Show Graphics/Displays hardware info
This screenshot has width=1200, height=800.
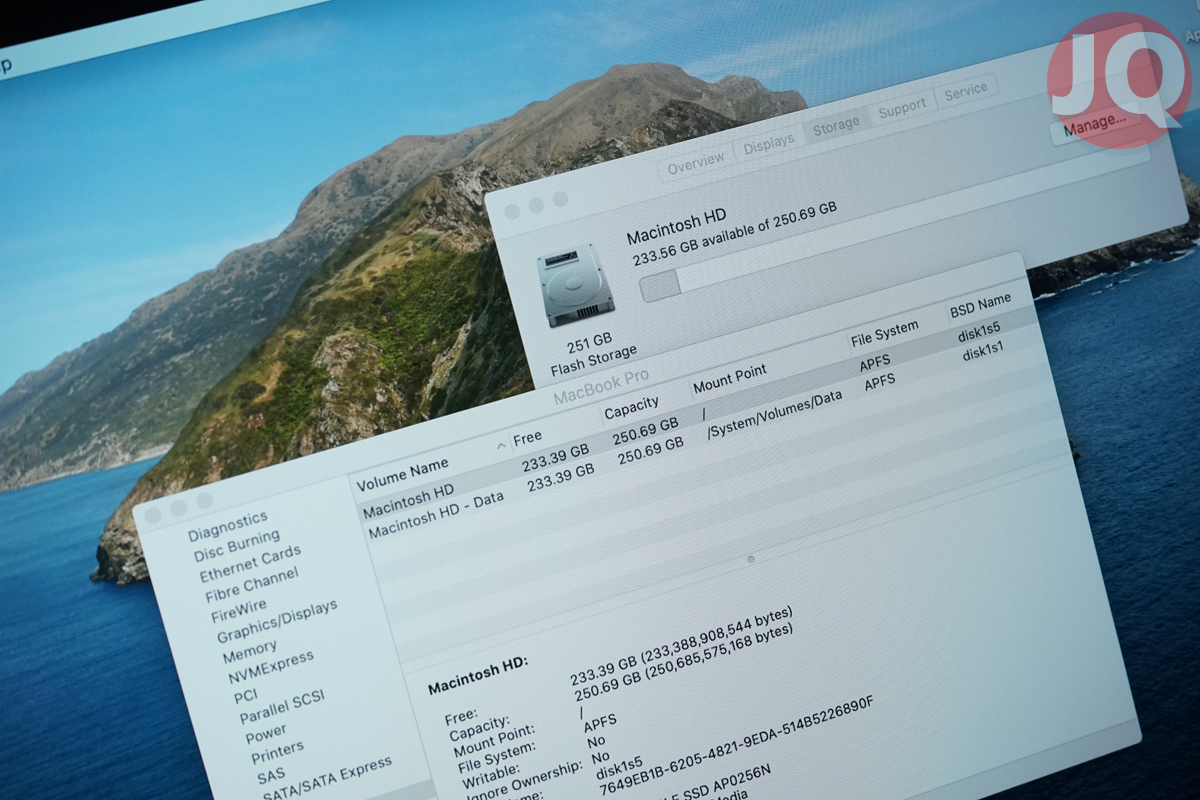coord(277,620)
